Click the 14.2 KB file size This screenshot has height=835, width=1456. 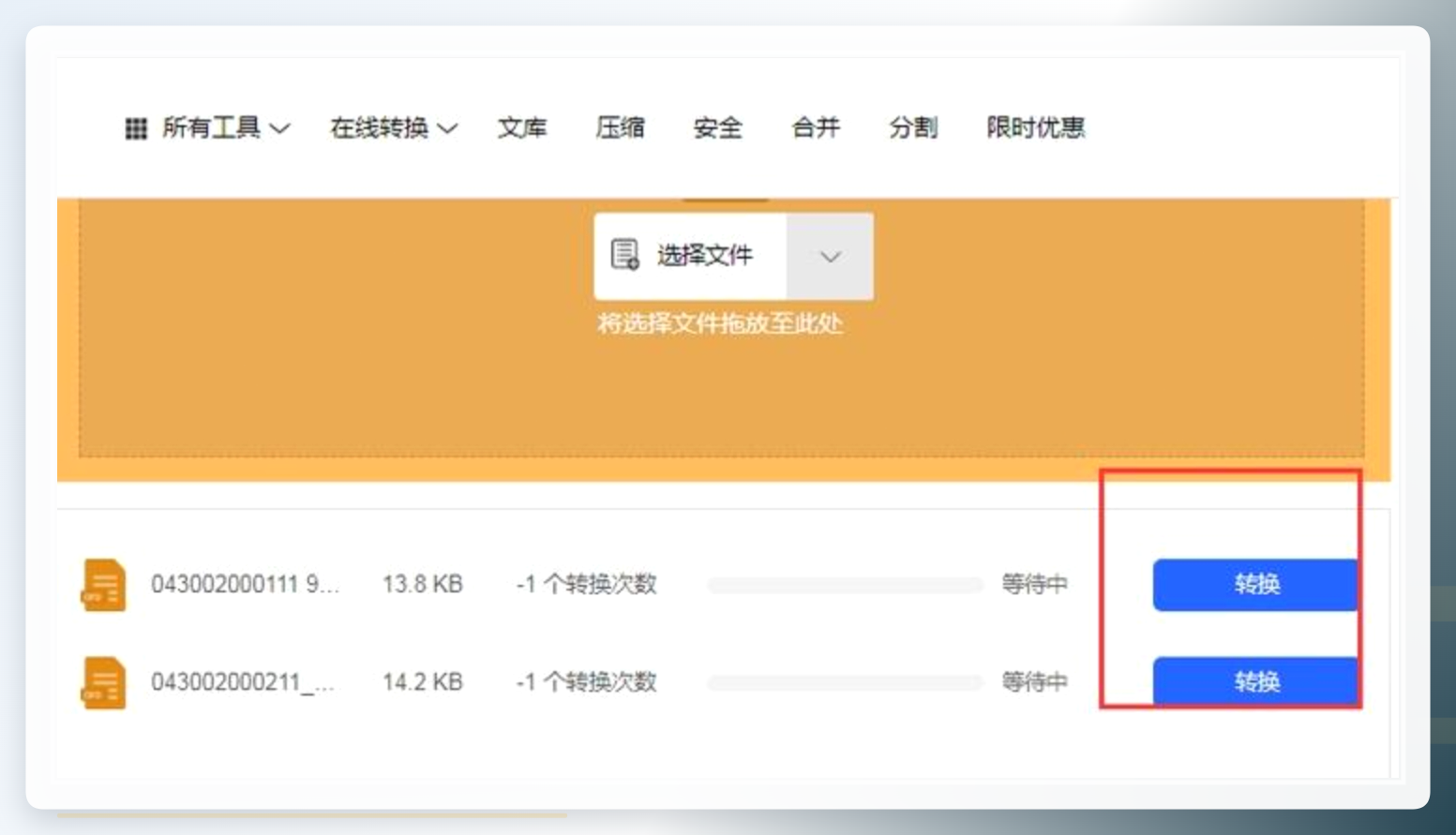click(x=423, y=681)
